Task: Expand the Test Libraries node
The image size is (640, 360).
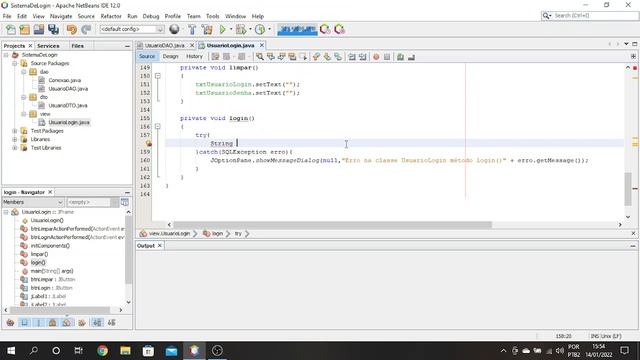Action: click(x=15, y=148)
